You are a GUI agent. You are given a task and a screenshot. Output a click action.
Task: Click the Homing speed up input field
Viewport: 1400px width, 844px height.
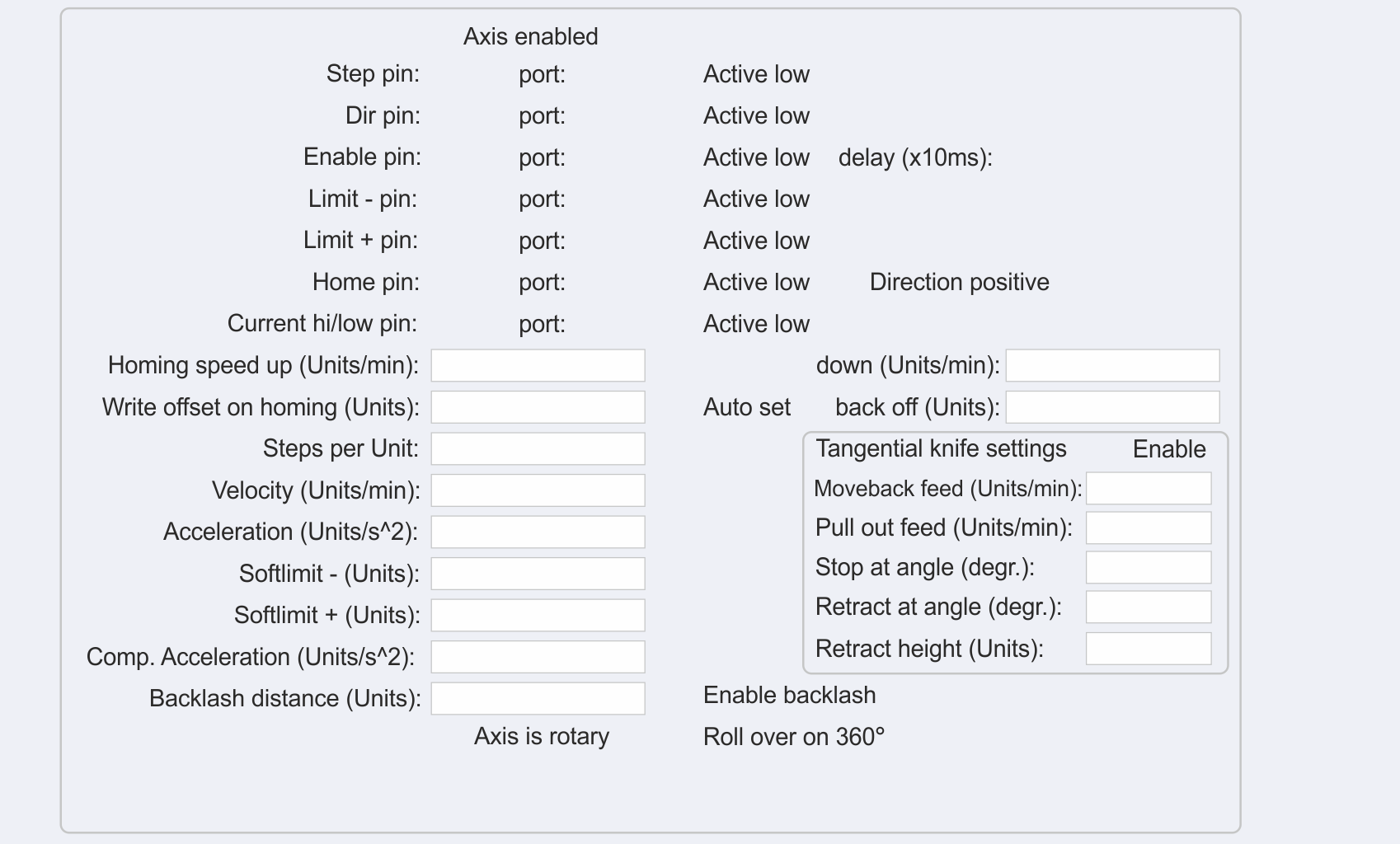point(538,365)
